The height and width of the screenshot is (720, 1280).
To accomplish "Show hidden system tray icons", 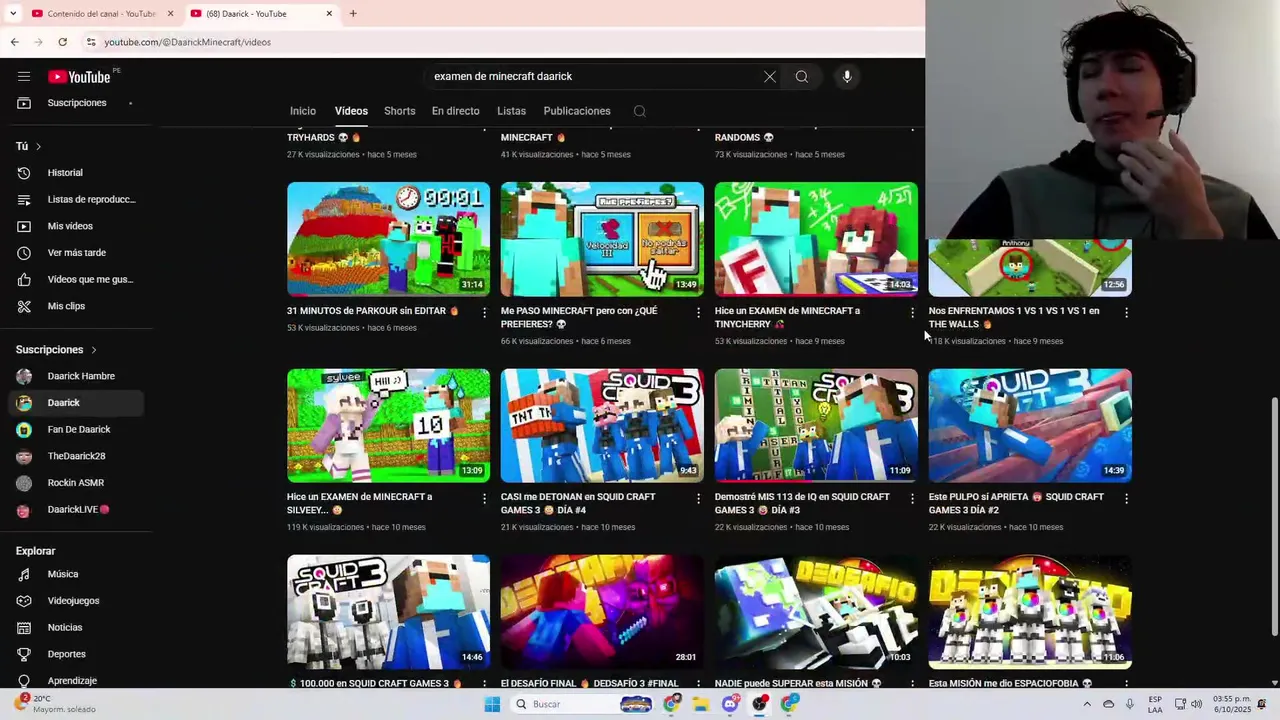I will click(1087, 704).
